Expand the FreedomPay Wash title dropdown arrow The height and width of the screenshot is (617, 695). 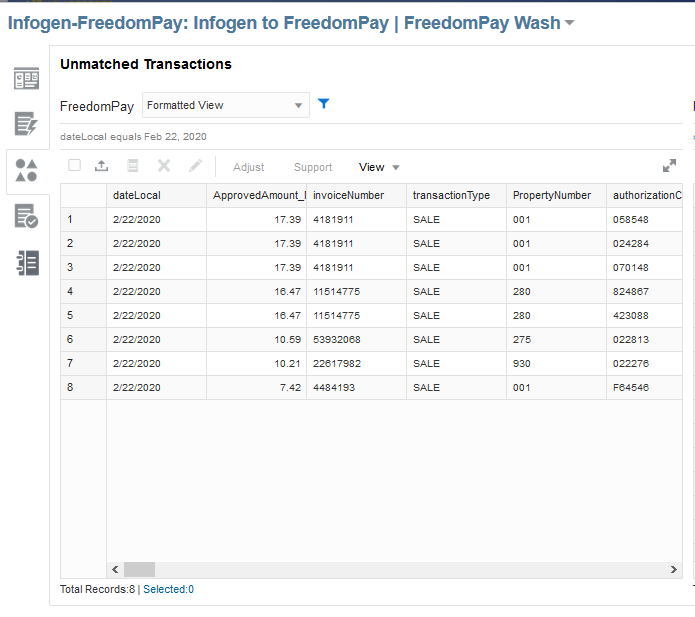(570, 23)
